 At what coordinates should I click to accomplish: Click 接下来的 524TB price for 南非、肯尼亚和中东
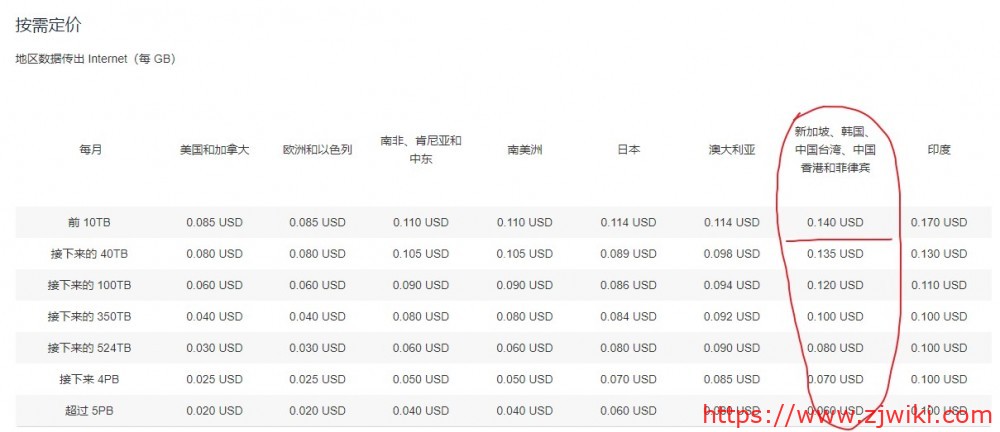(x=421, y=348)
